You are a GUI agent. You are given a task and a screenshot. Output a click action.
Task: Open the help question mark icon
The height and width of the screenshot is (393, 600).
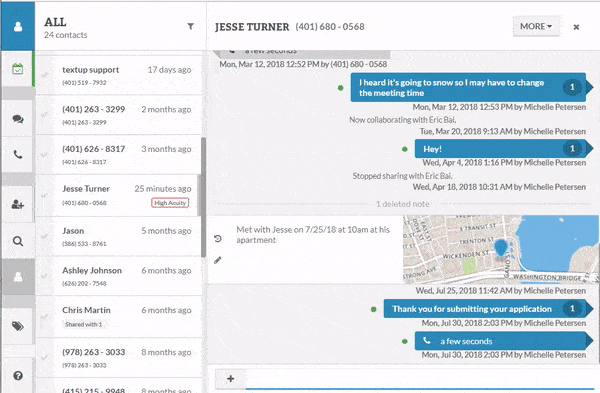point(18,376)
